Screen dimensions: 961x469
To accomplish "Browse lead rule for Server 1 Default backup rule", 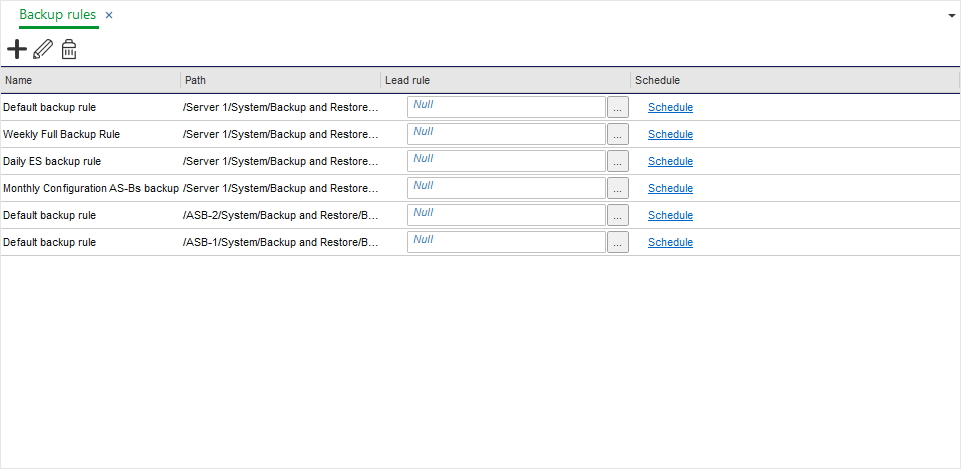I will (x=618, y=107).
